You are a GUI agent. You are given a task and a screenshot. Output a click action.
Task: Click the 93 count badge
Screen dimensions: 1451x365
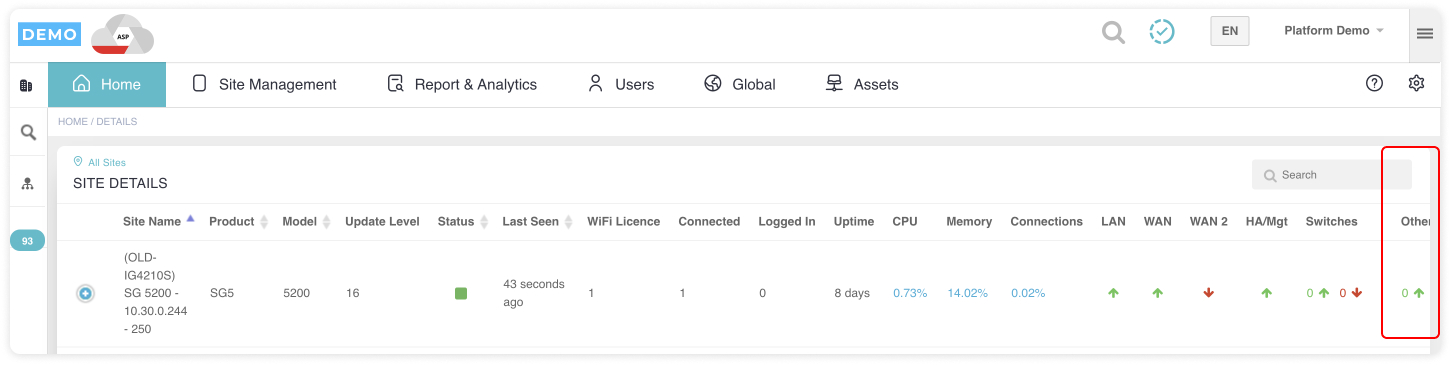click(x=27, y=241)
